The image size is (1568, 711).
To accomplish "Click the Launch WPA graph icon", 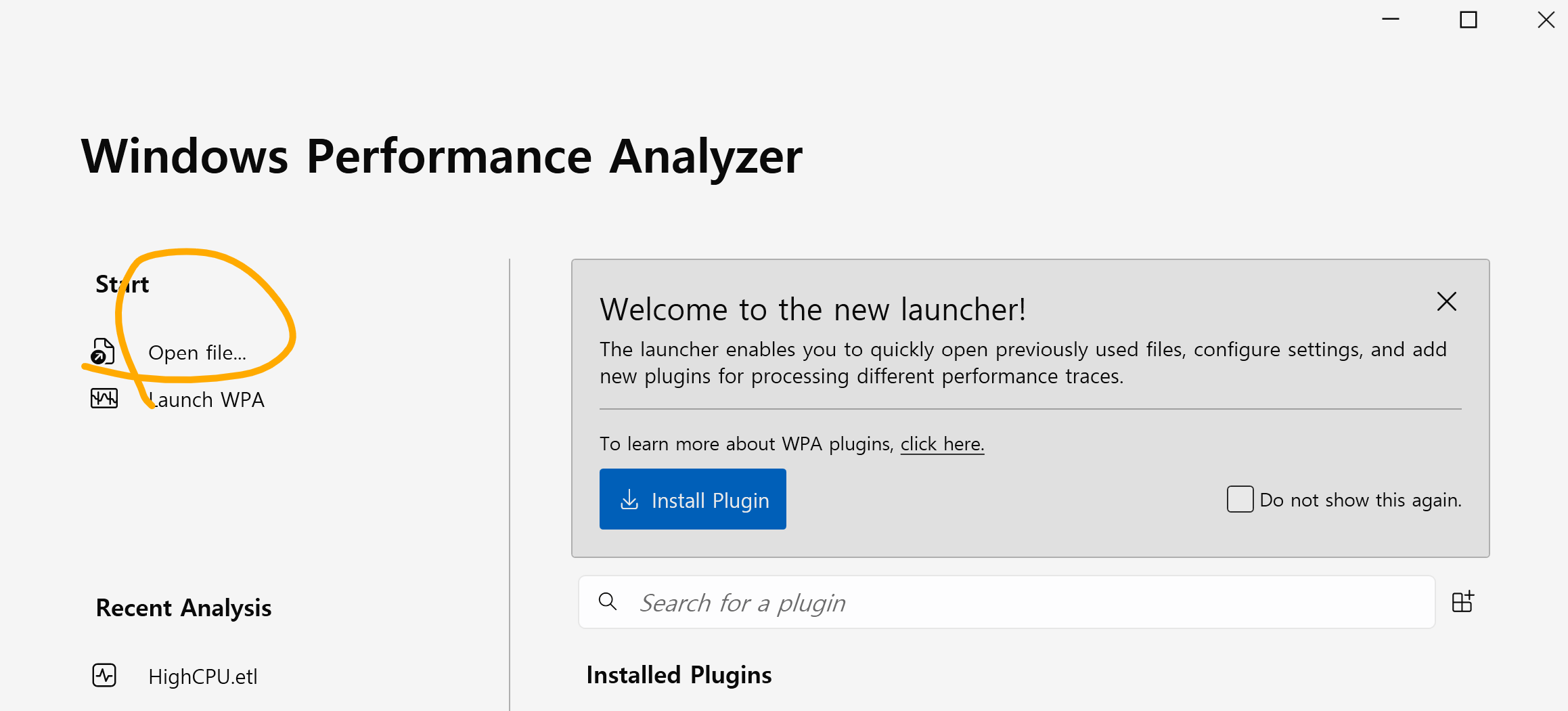I will pyautogui.click(x=104, y=398).
